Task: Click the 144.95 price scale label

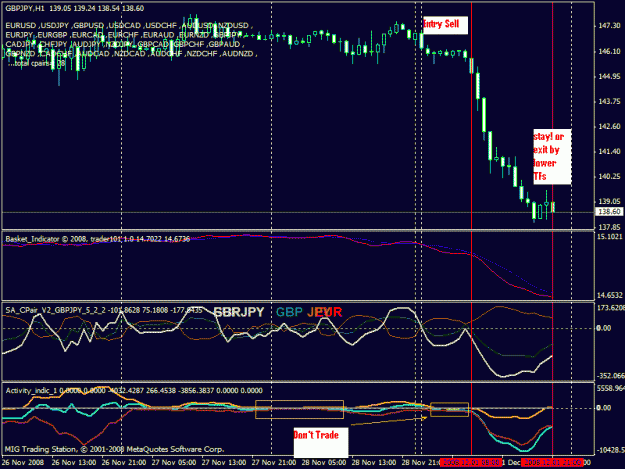Action: tap(609, 77)
